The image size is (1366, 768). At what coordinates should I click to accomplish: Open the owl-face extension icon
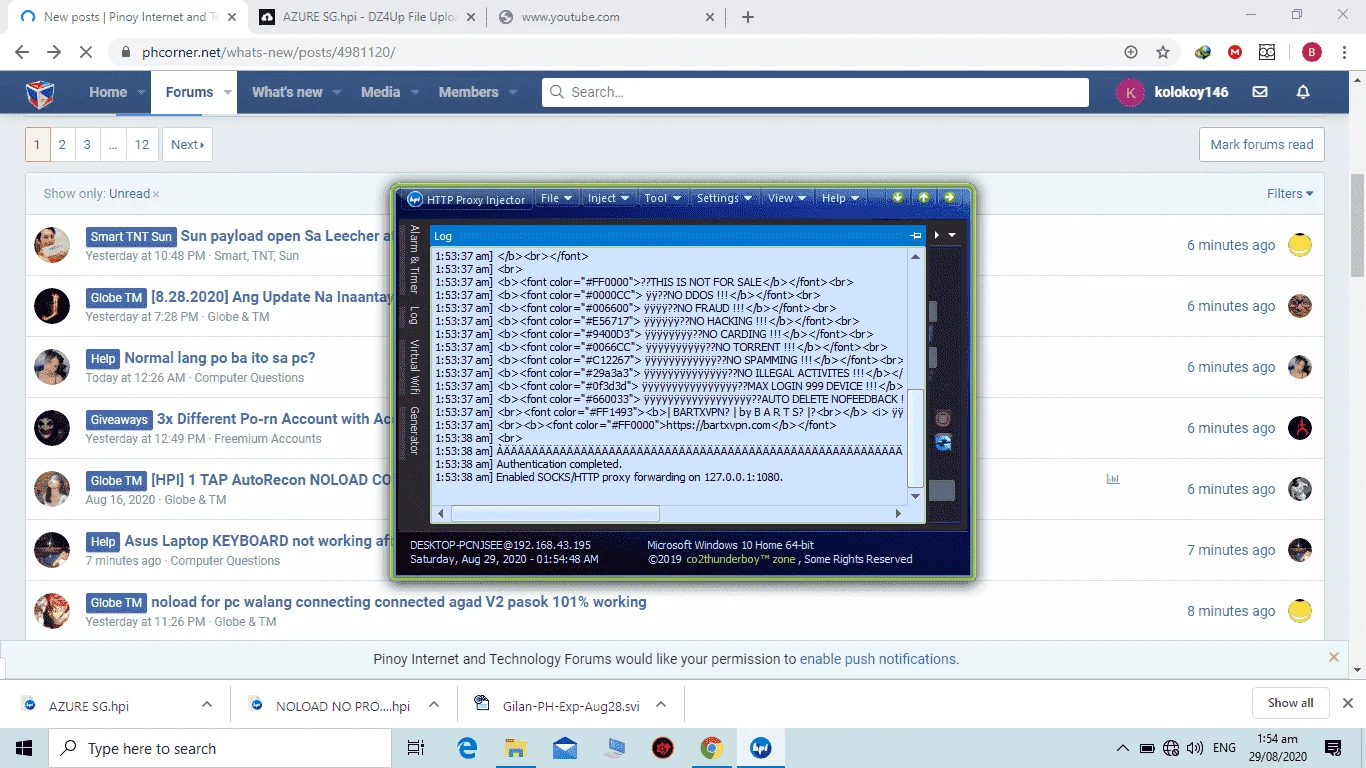click(x=1267, y=52)
